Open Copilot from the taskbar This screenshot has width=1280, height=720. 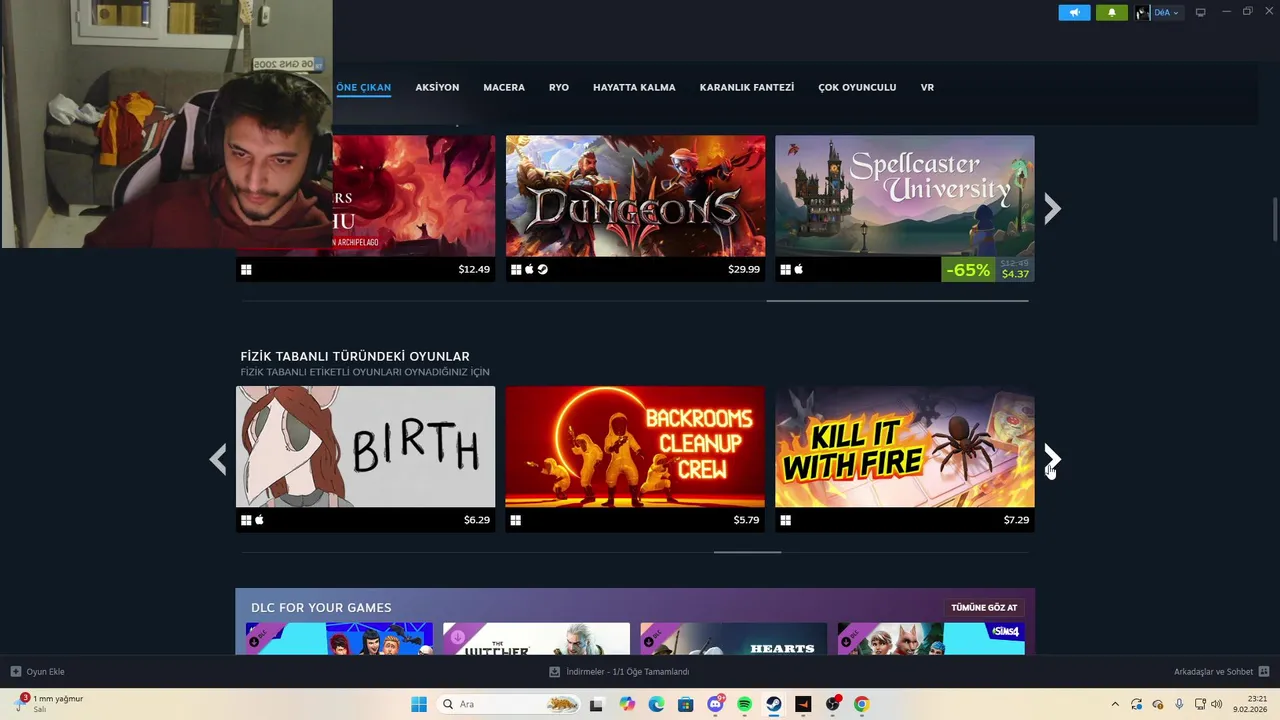coord(627,704)
